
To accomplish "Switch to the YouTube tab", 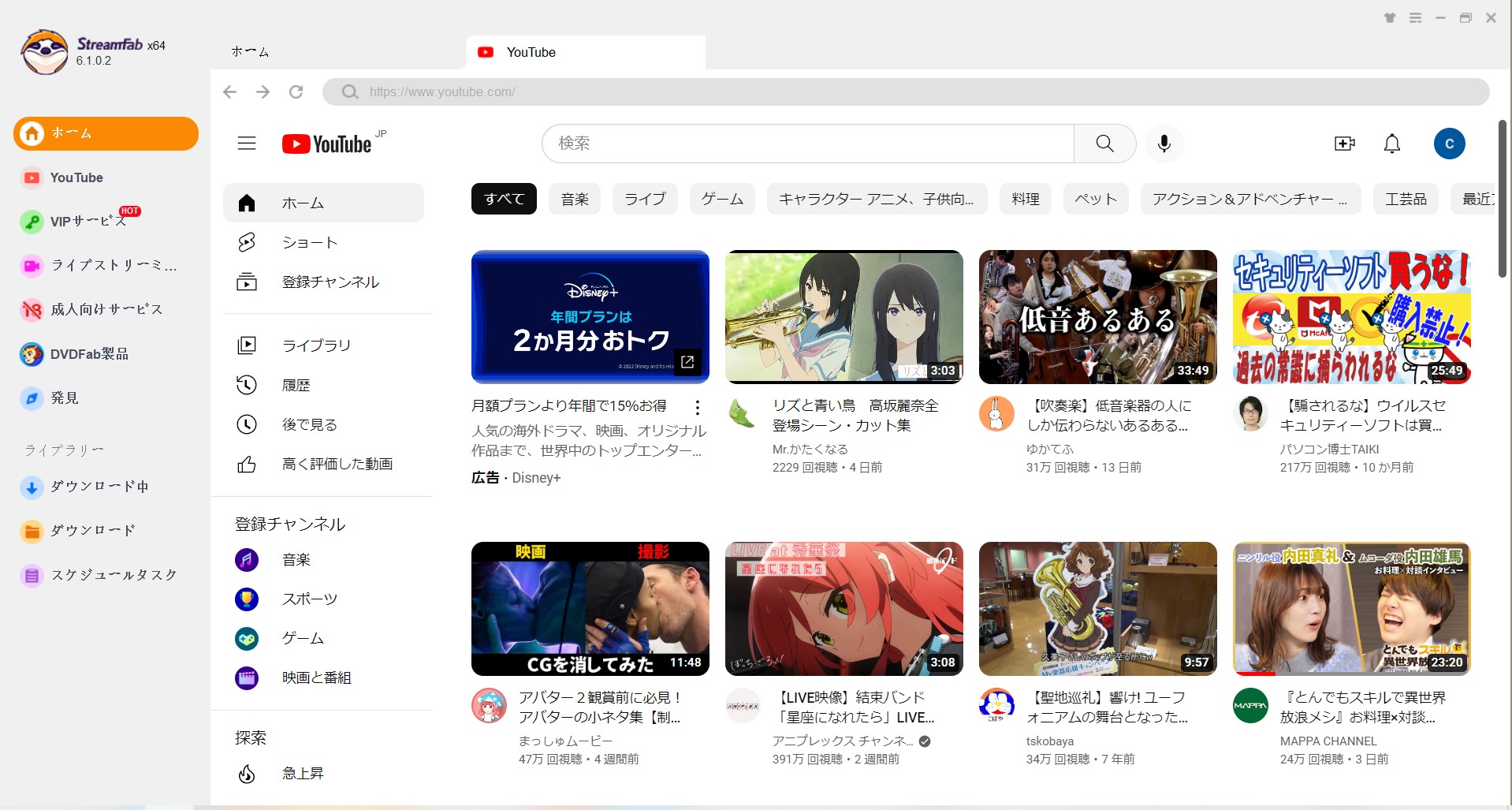I will tap(586, 52).
